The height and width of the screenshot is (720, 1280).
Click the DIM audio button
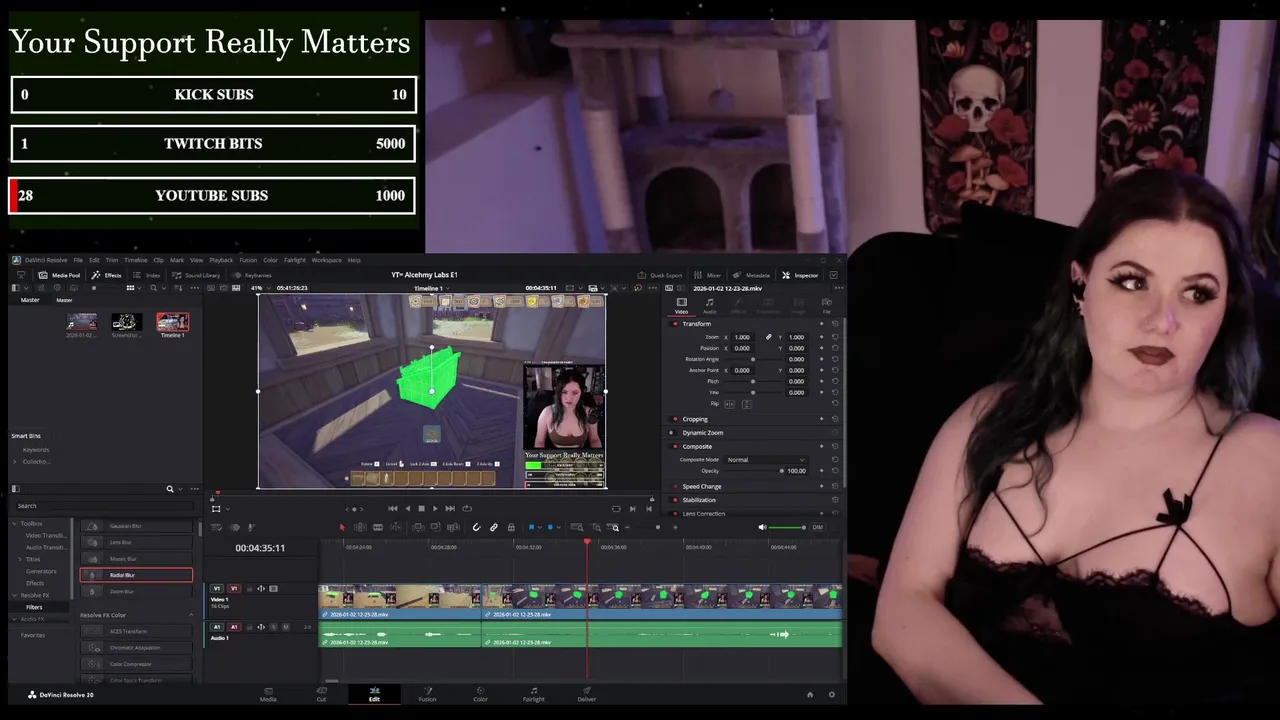818,527
